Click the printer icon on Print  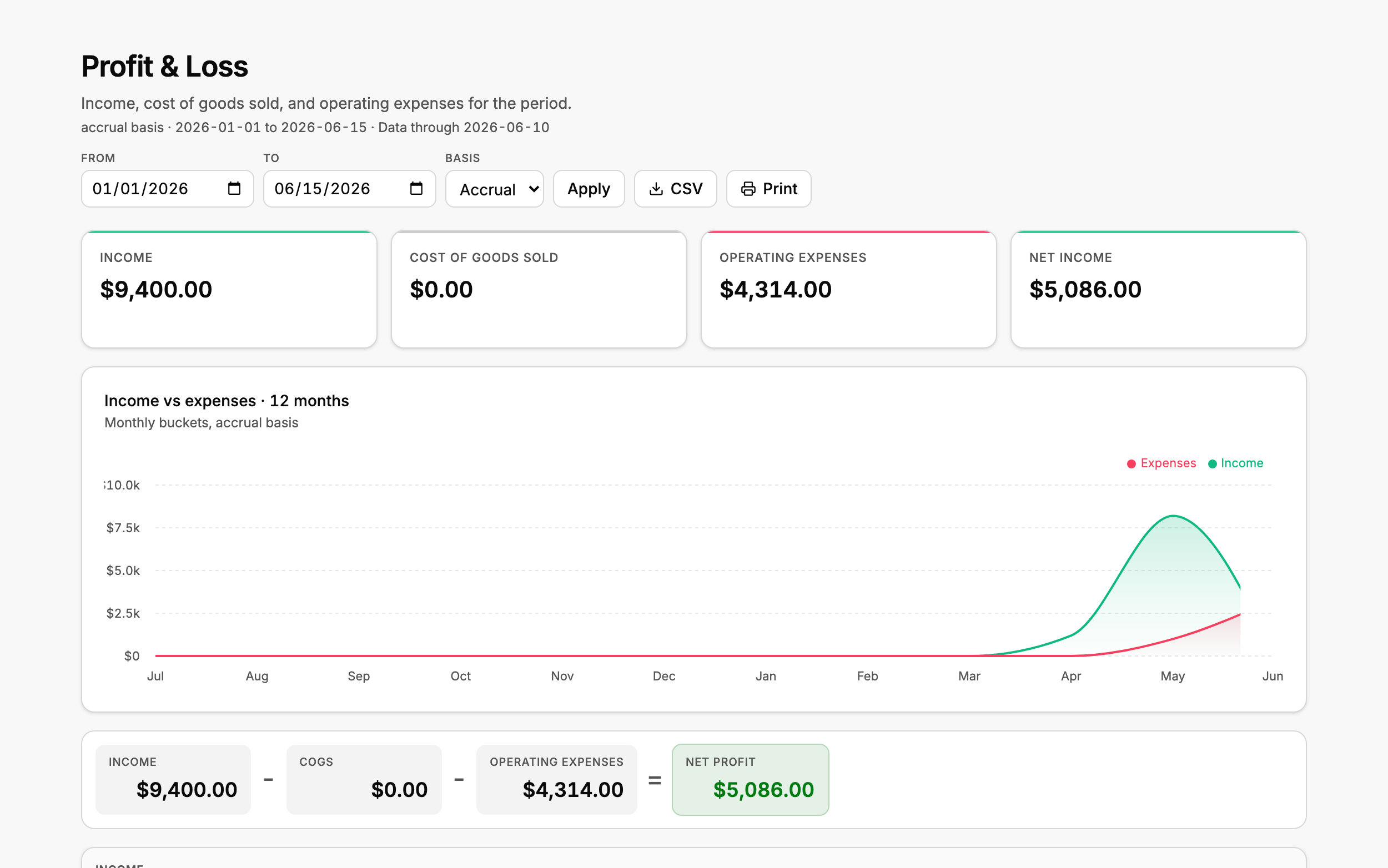coord(748,189)
